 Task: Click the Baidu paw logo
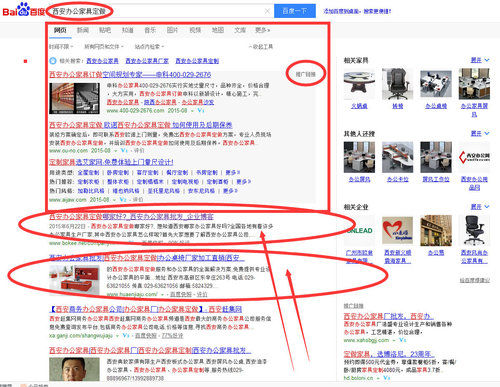click(x=23, y=9)
